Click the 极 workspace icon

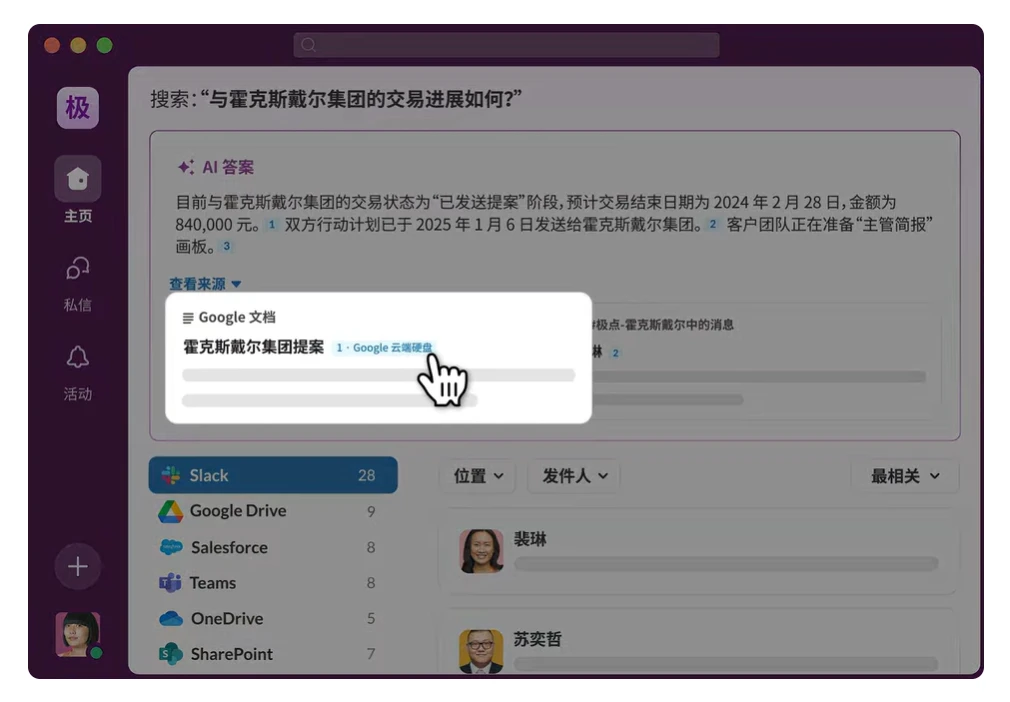click(78, 107)
